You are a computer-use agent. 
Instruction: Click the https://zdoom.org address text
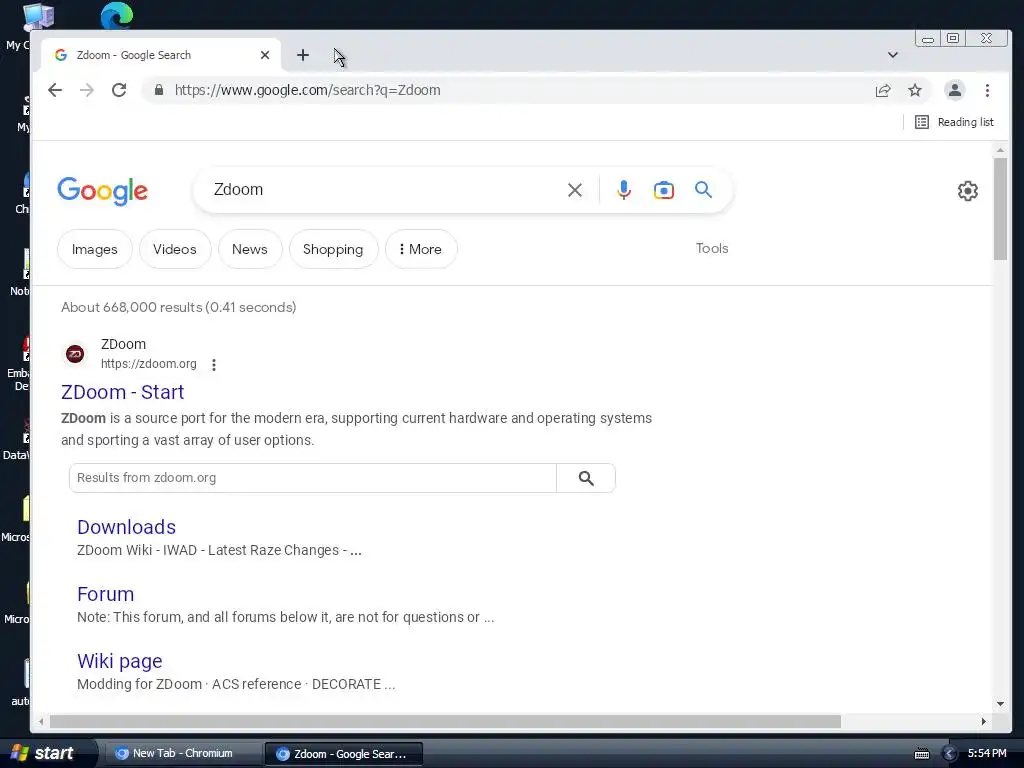point(149,364)
